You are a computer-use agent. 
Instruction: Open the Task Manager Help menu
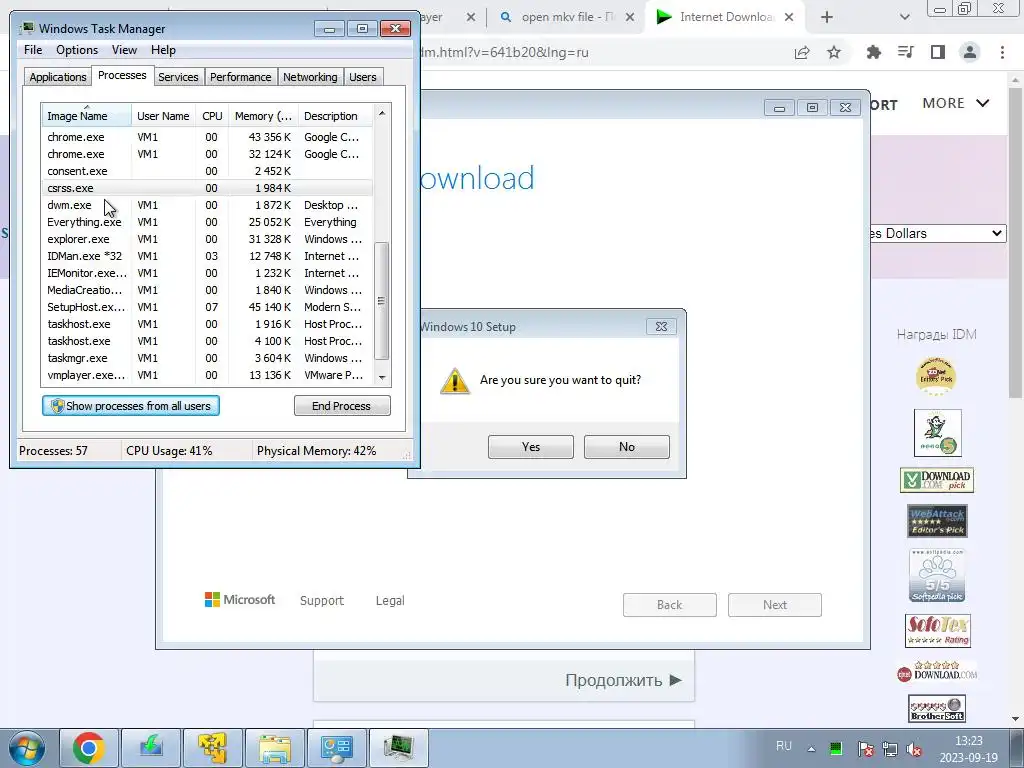coord(163,50)
